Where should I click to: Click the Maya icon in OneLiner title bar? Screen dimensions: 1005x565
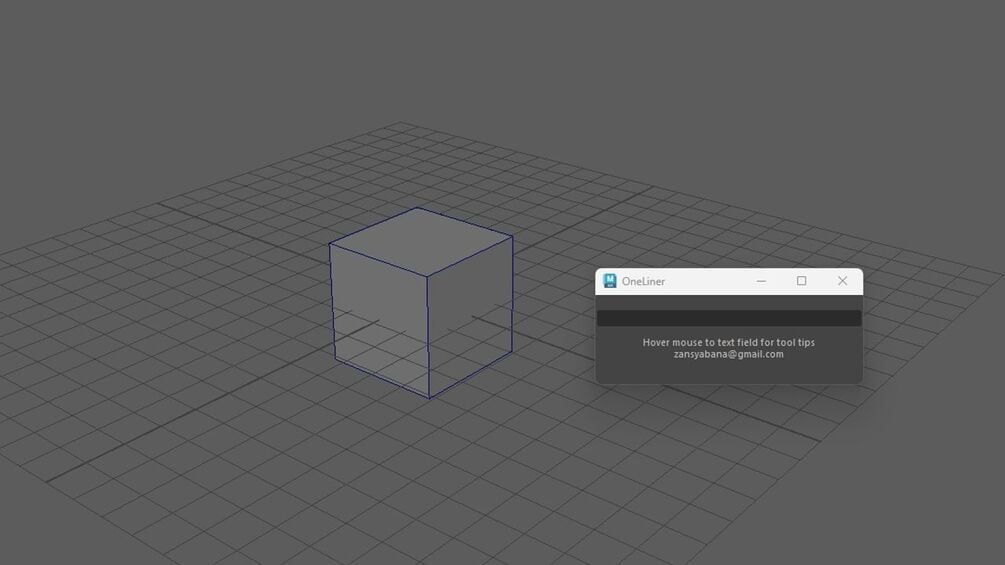[610, 281]
